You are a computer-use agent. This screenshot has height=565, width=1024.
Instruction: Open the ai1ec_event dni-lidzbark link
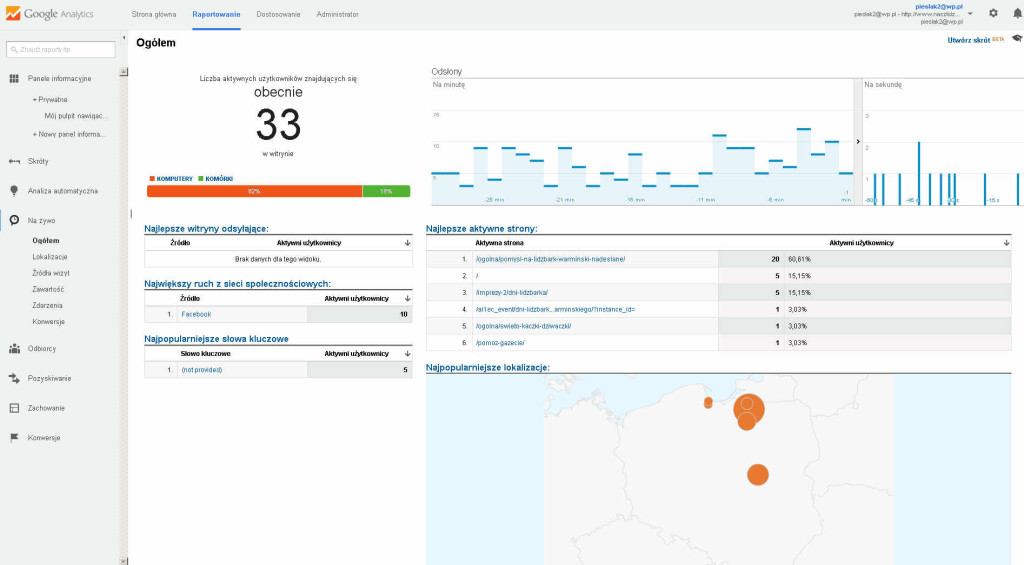point(555,310)
